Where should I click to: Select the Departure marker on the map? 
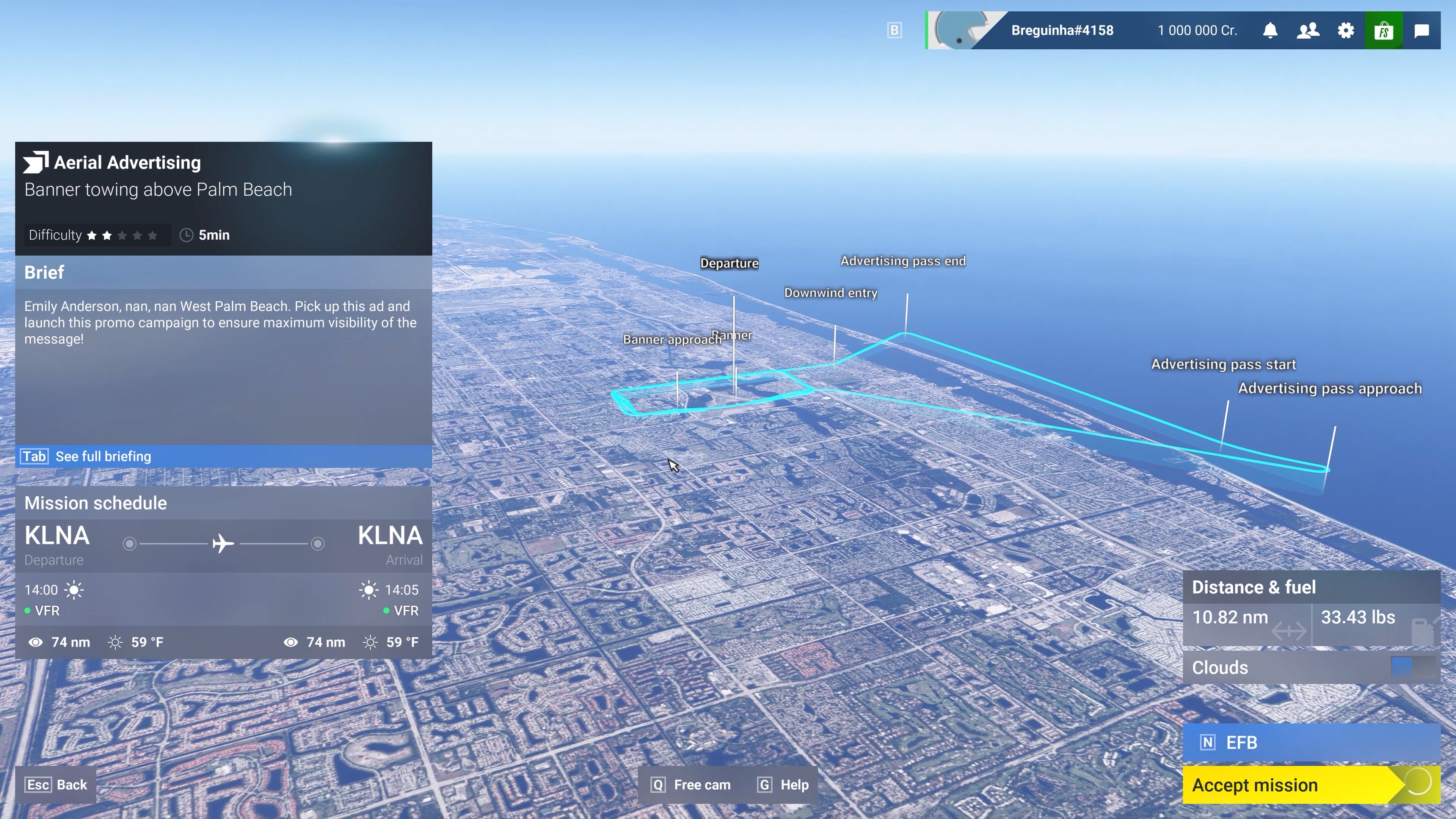click(729, 263)
